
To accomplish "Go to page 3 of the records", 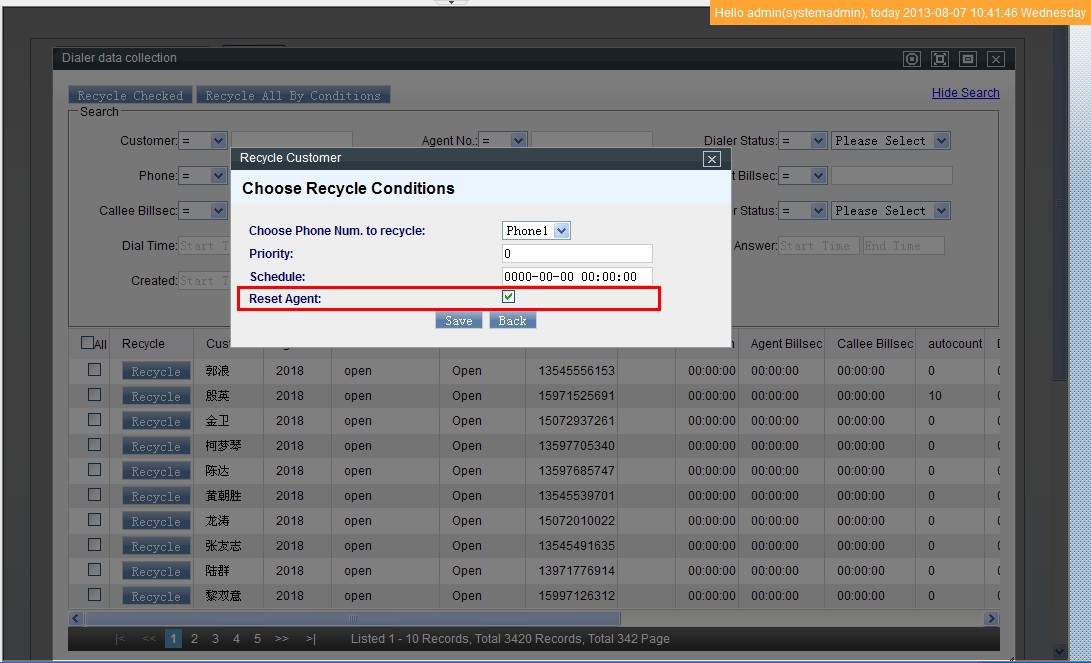I will tap(215, 639).
